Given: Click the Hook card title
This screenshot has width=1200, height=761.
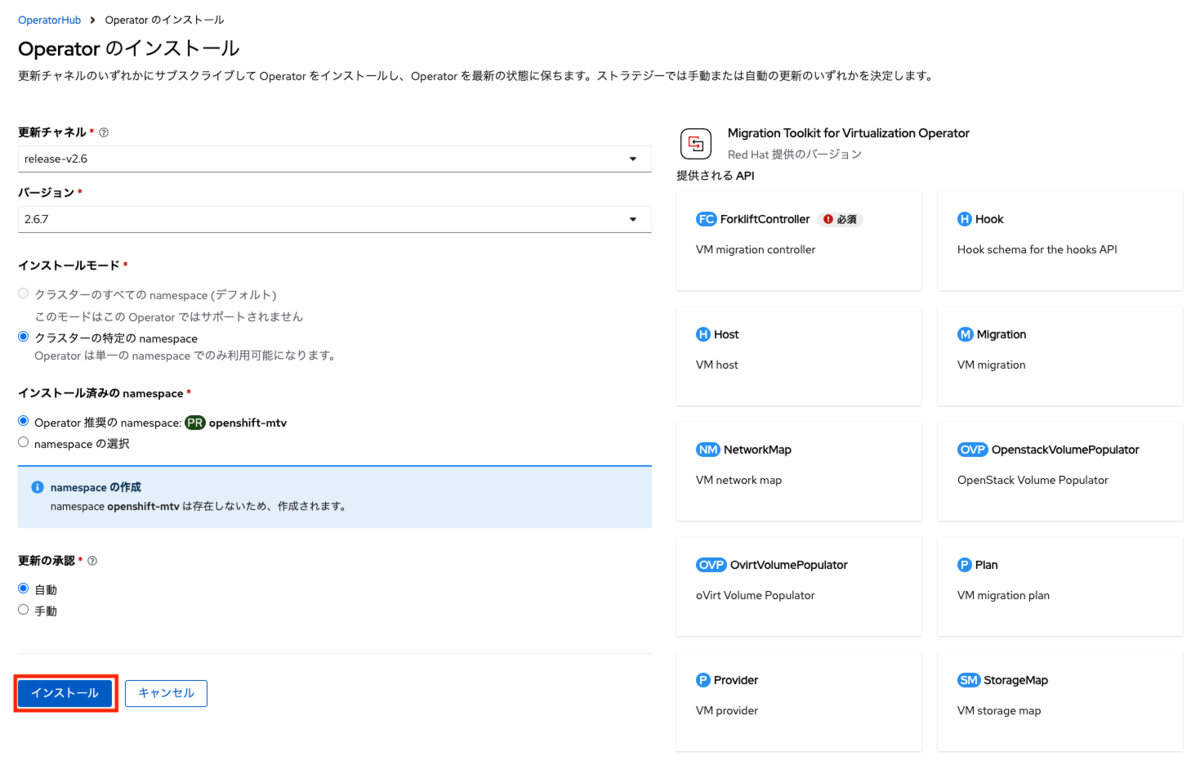Looking at the screenshot, I should (989, 219).
